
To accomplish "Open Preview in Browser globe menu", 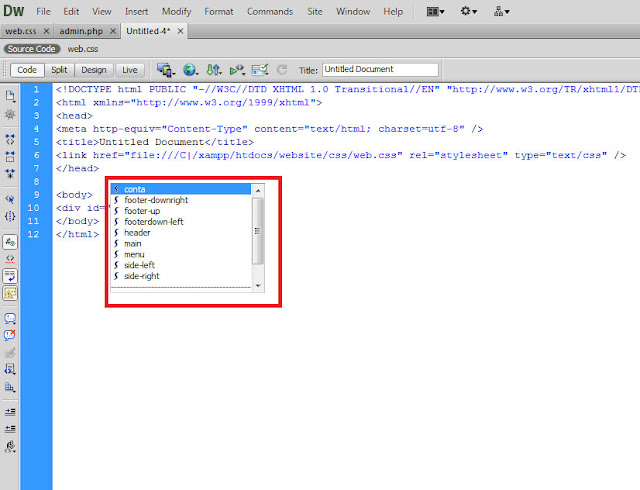I will tap(190, 70).
